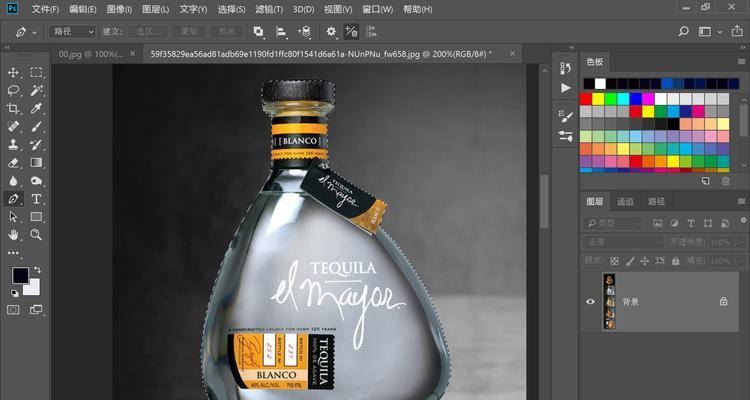Open the gear pen options dropdown

pos(331,32)
